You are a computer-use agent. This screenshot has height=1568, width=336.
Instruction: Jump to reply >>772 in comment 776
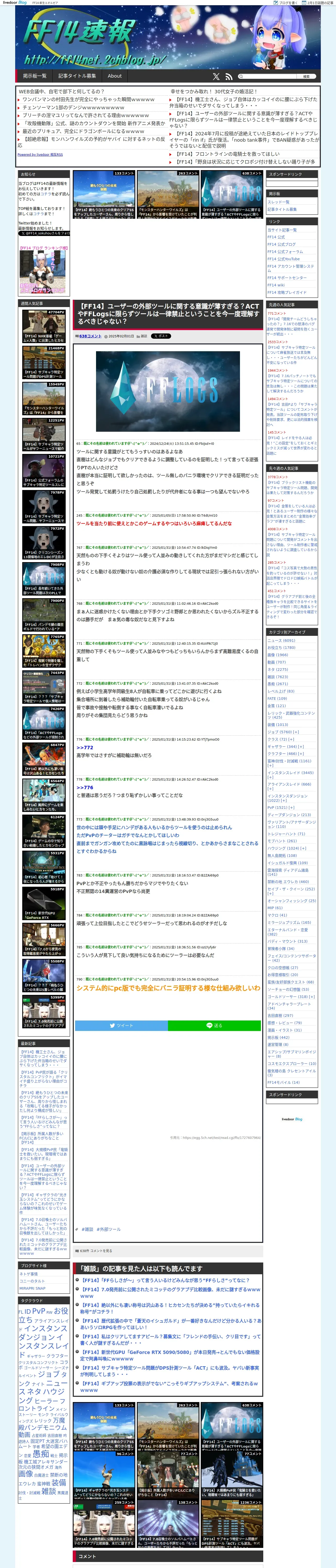click(x=85, y=747)
